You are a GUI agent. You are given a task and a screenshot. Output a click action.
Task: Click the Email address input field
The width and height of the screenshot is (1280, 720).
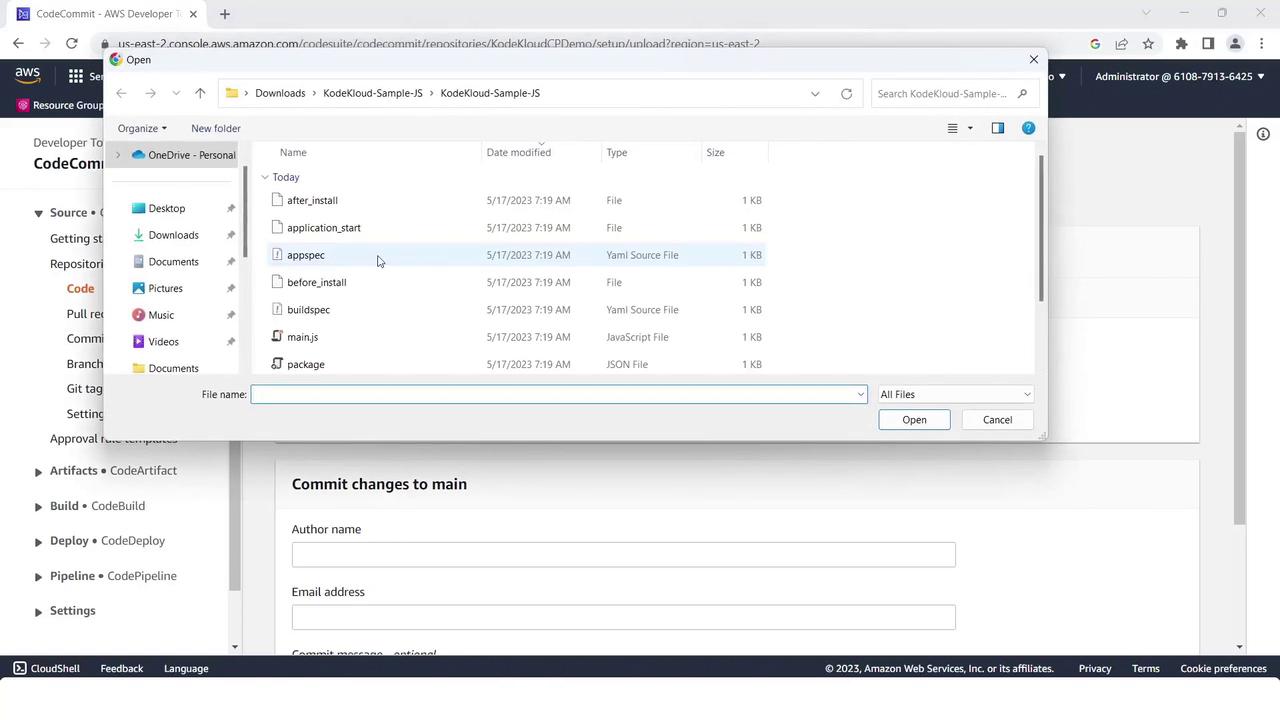[623, 617]
